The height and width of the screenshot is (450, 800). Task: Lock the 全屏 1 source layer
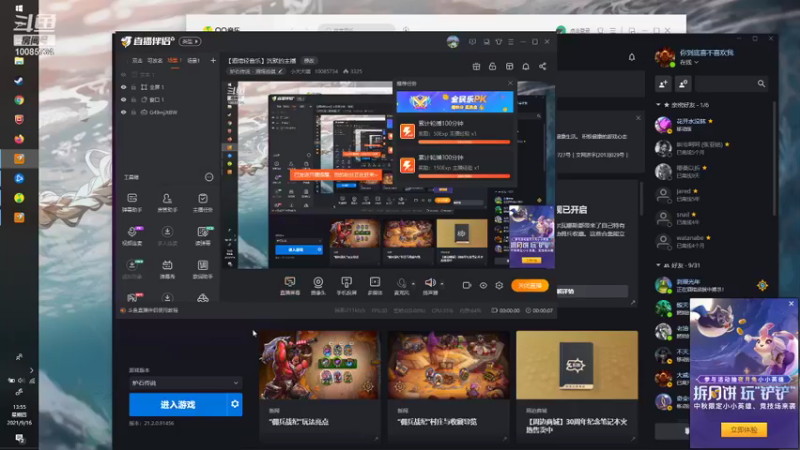click(134, 87)
